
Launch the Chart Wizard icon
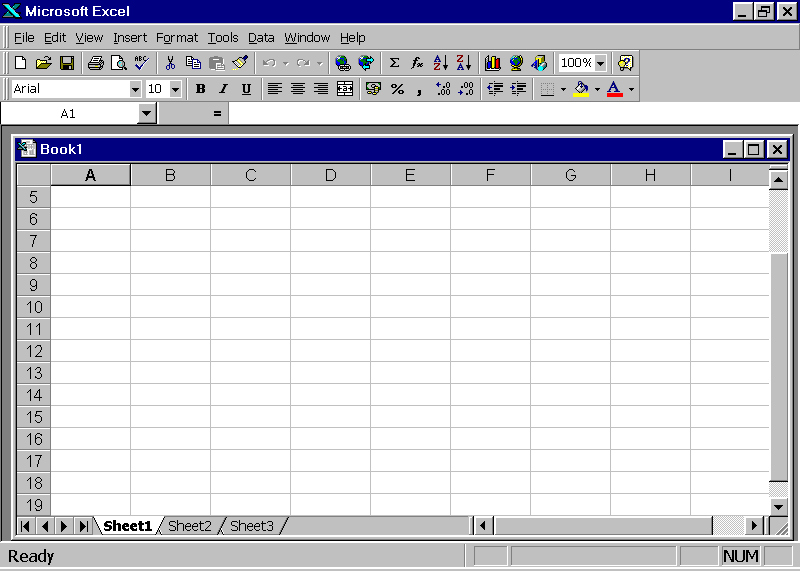coord(492,63)
